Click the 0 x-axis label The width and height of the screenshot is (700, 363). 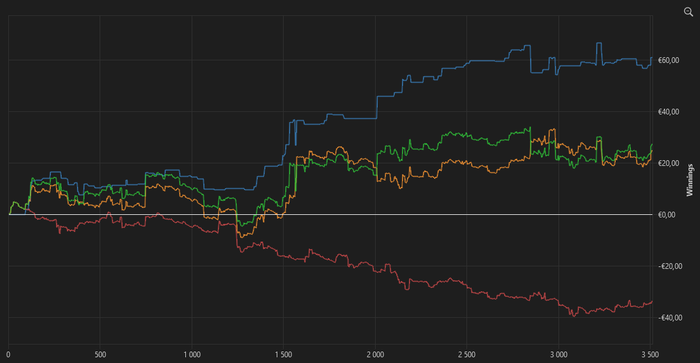8,355
